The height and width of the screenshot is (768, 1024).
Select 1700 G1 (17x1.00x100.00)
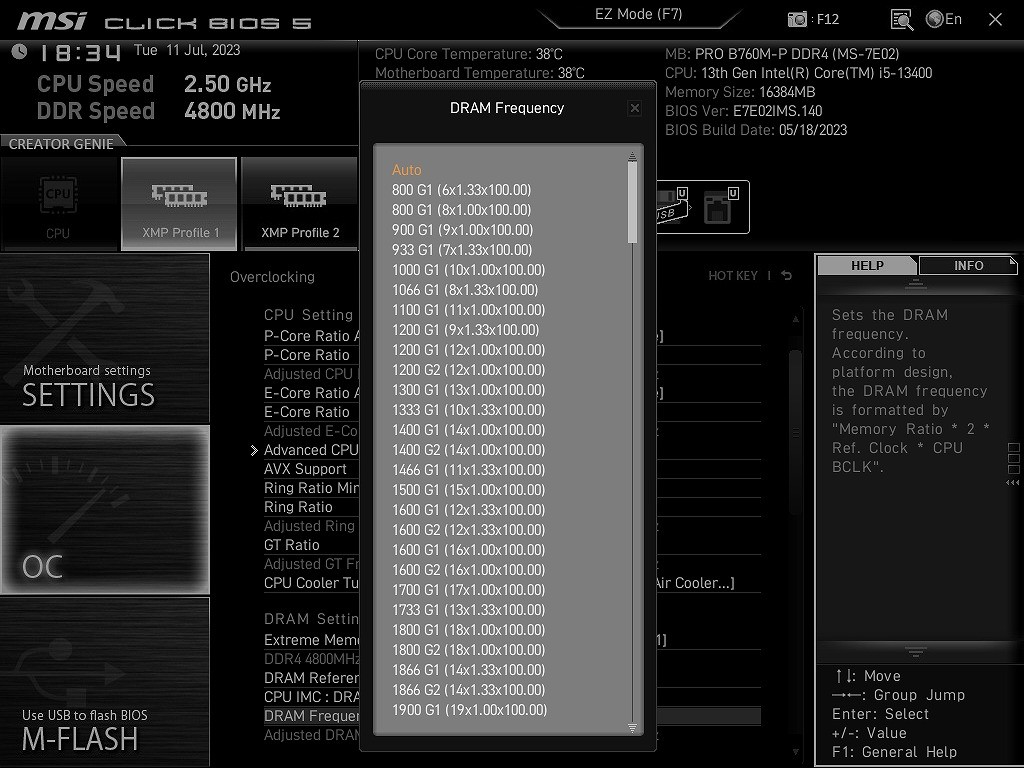coord(468,590)
